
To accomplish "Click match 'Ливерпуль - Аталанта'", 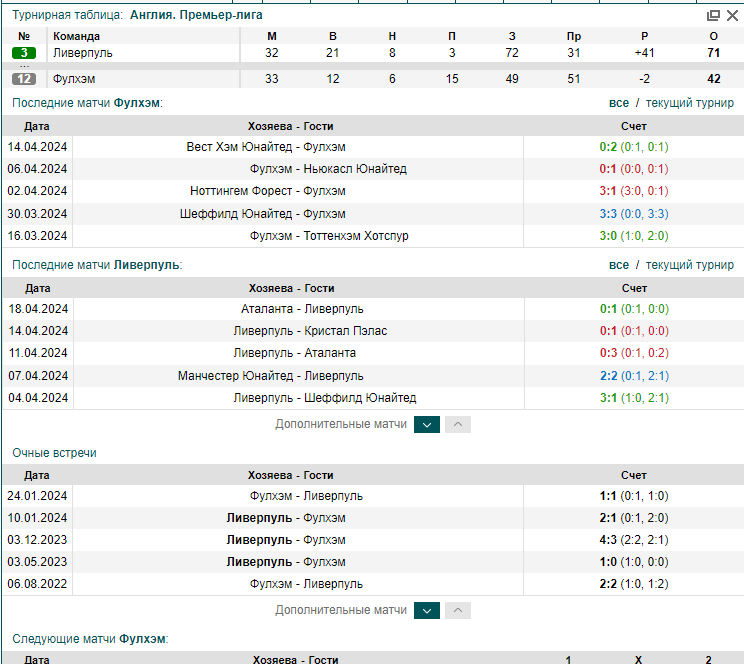I will tap(295, 353).
